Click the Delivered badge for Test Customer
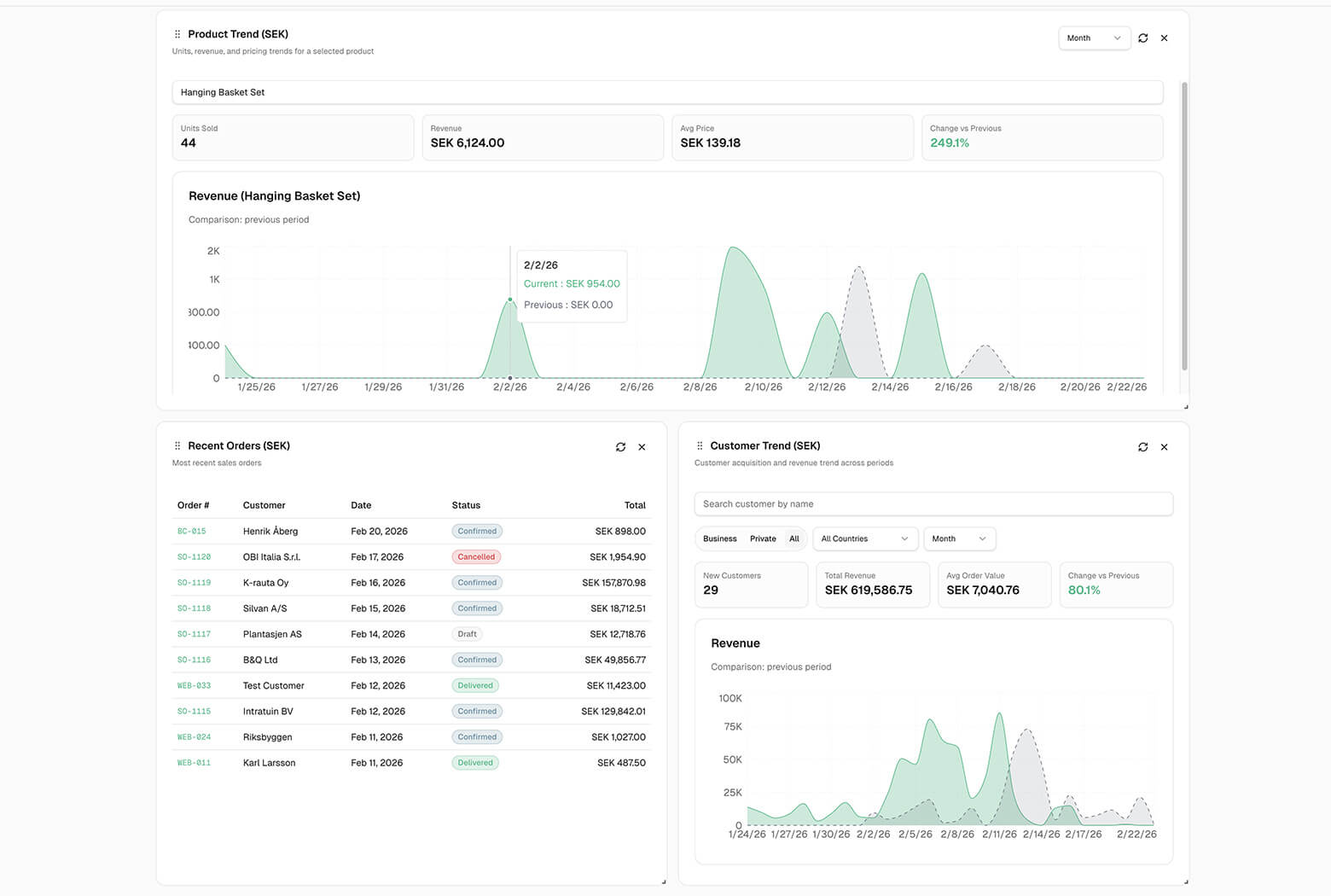 [x=475, y=685]
